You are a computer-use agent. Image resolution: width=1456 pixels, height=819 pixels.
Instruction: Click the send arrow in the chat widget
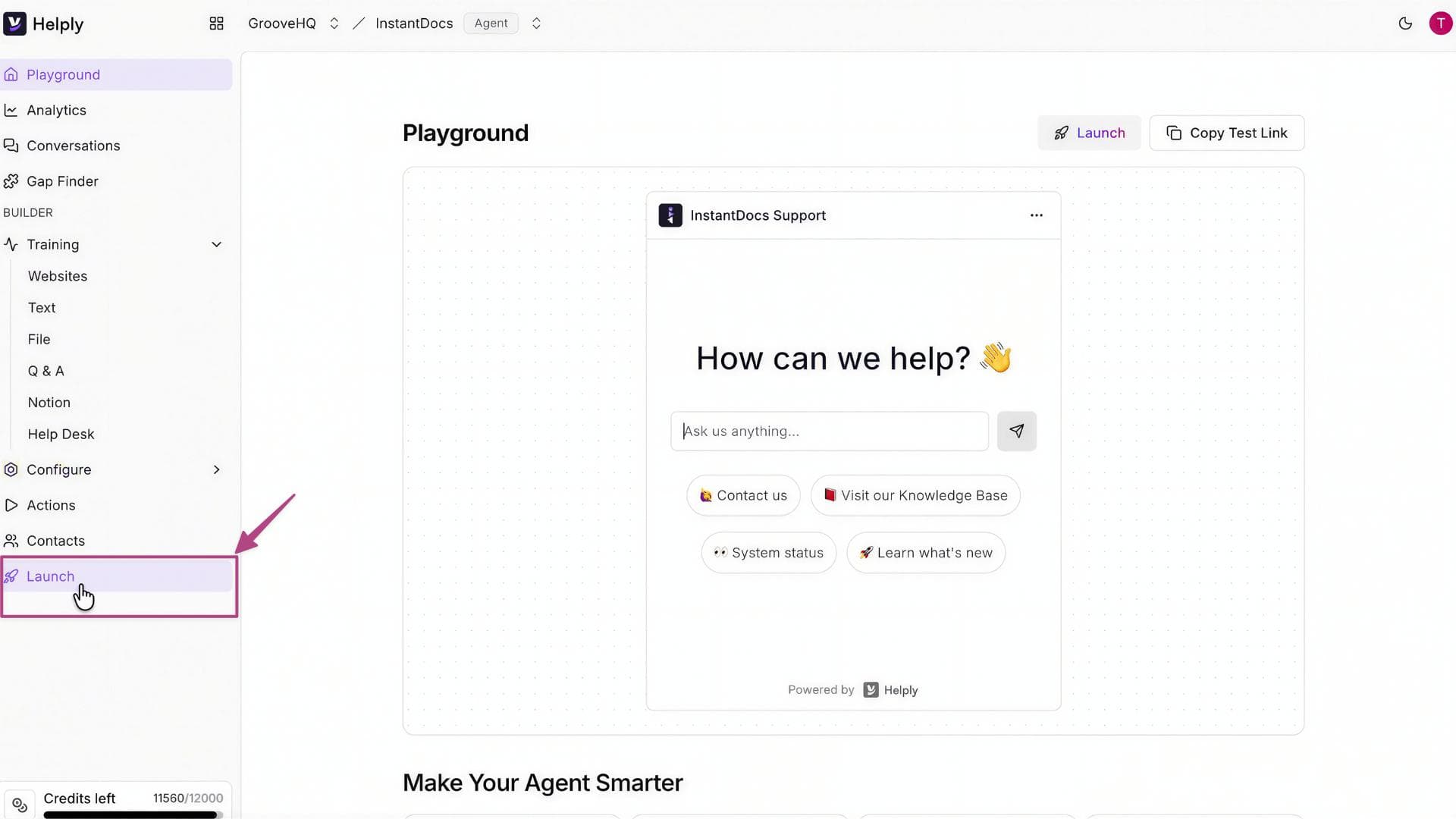1016,431
